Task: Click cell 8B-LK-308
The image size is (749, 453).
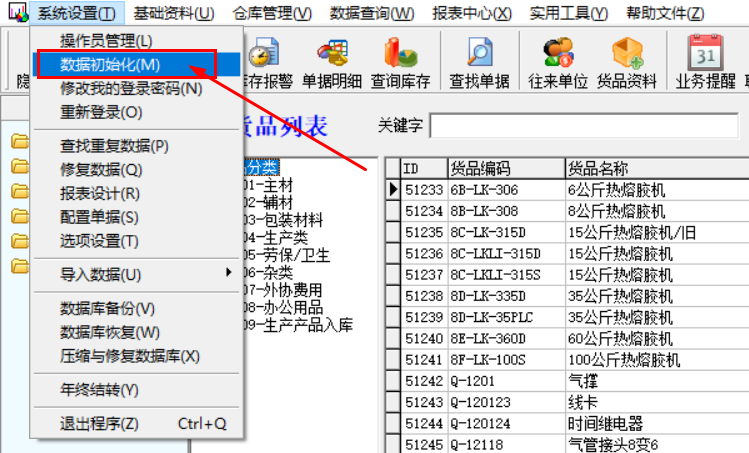Action: [506, 211]
